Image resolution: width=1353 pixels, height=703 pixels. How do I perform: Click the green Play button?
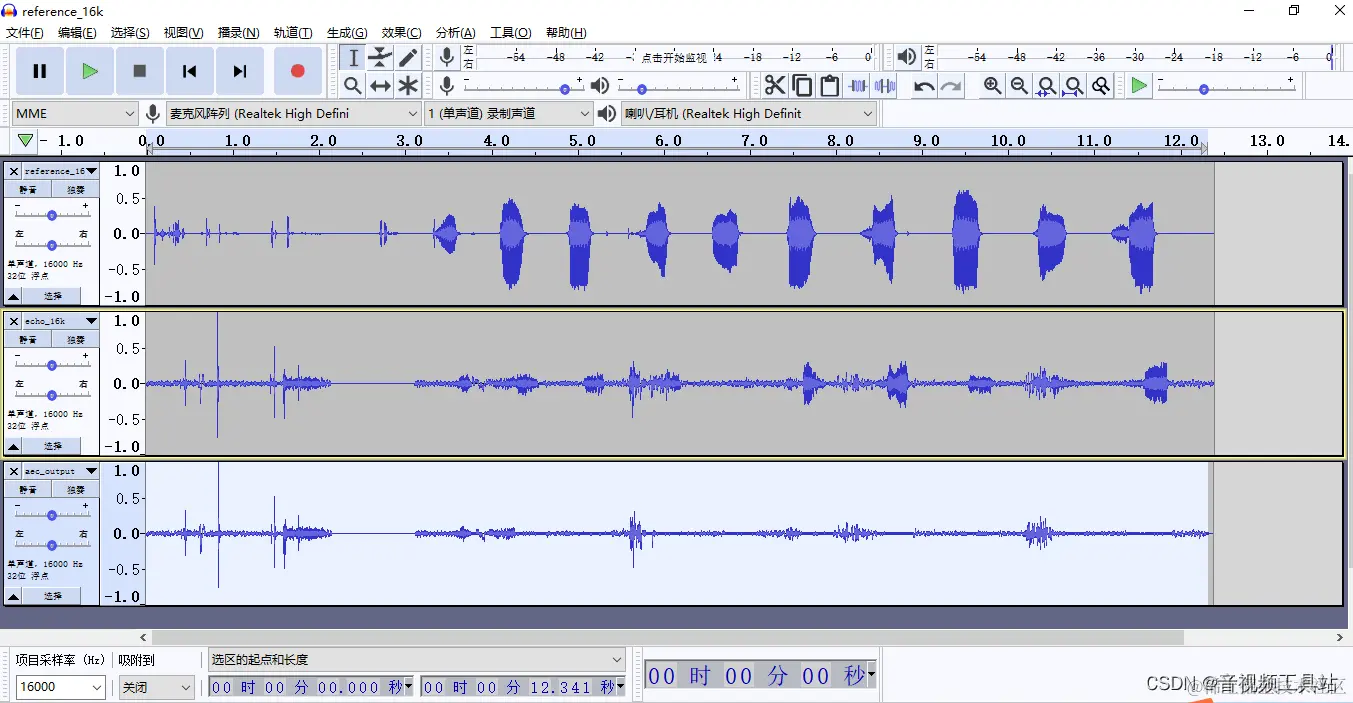[x=90, y=71]
